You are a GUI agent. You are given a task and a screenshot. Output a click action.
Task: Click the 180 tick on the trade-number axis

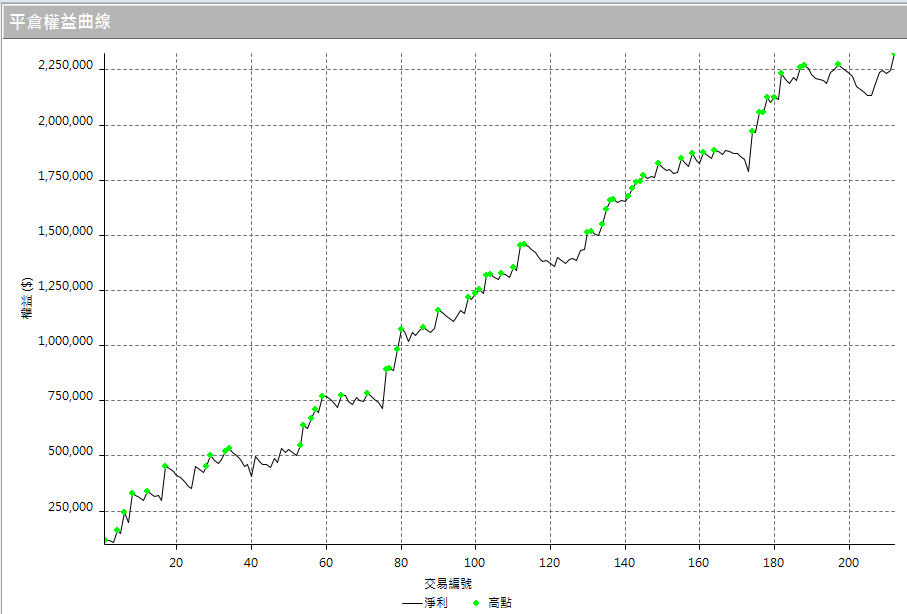(x=773, y=562)
